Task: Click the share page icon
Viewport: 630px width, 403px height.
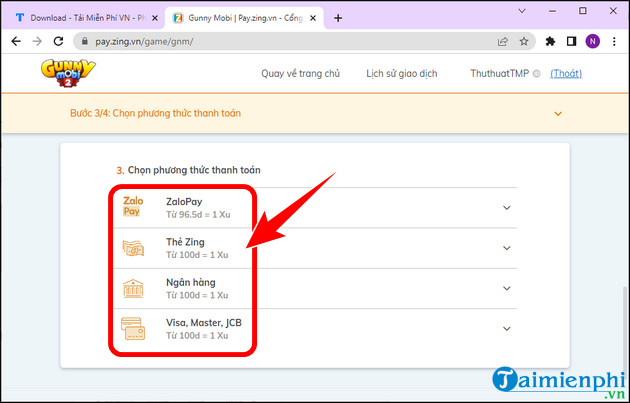Action: [x=503, y=41]
